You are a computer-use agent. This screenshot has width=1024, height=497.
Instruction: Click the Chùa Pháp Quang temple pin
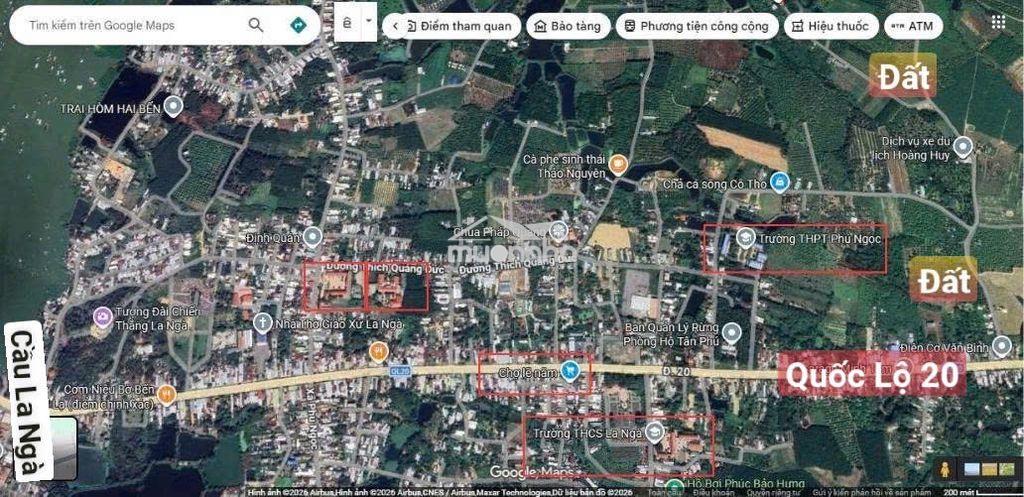tap(558, 230)
